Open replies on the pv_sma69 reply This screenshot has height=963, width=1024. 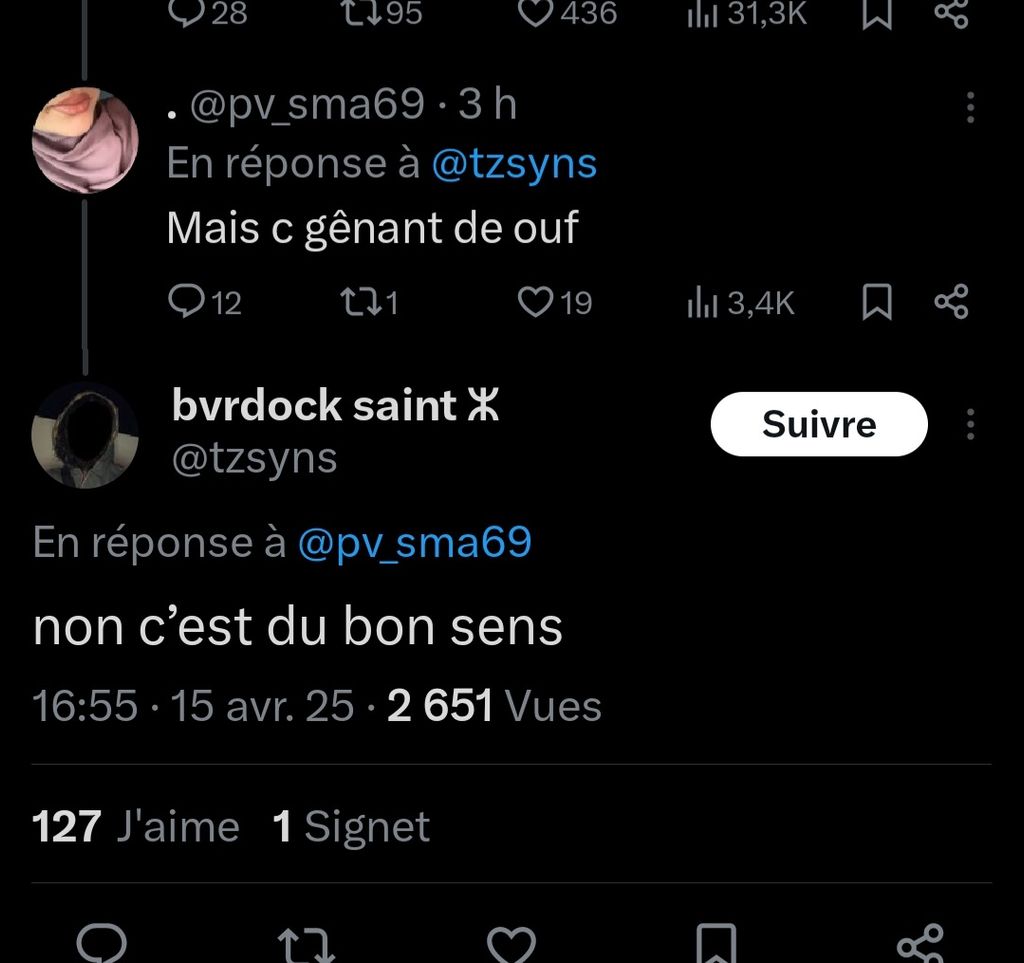(x=205, y=303)
